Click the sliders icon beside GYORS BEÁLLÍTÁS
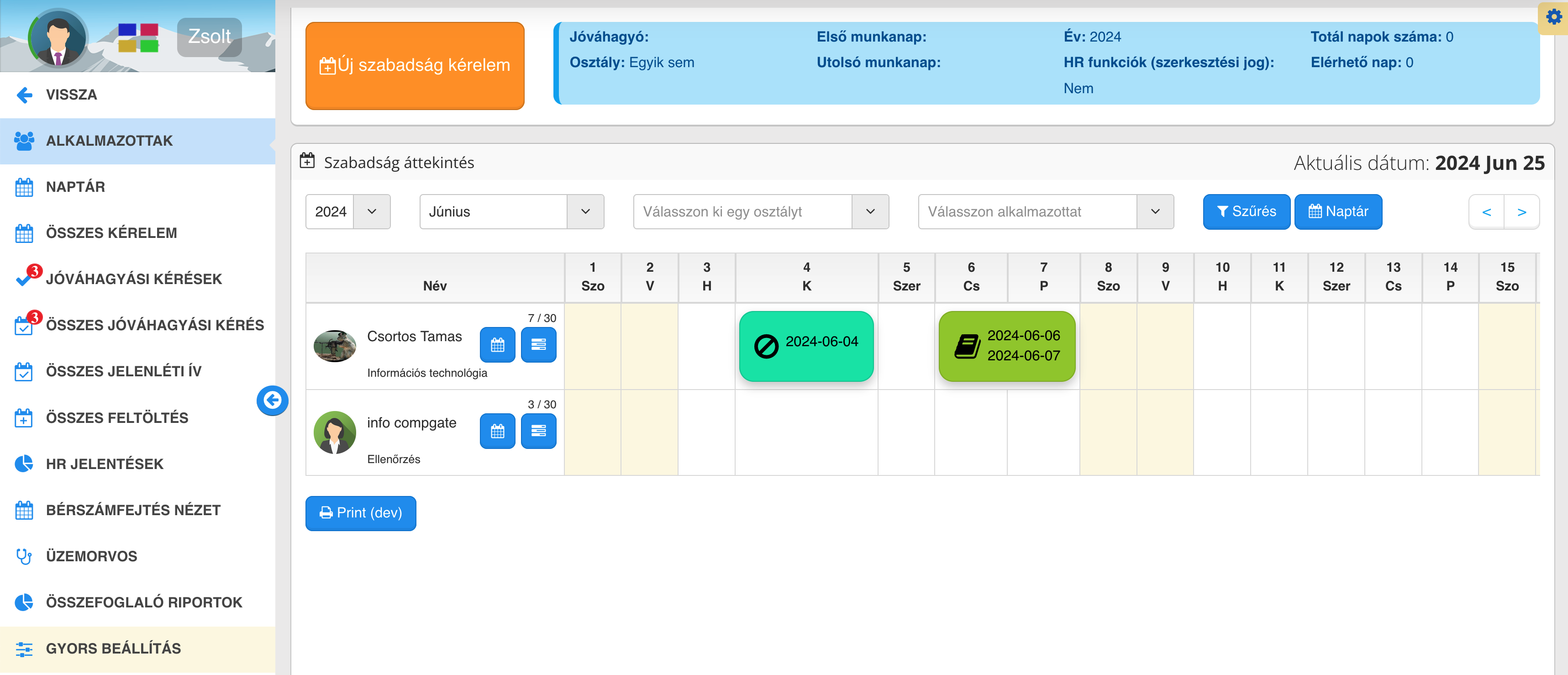1568x675 pixels. [24, 649]
